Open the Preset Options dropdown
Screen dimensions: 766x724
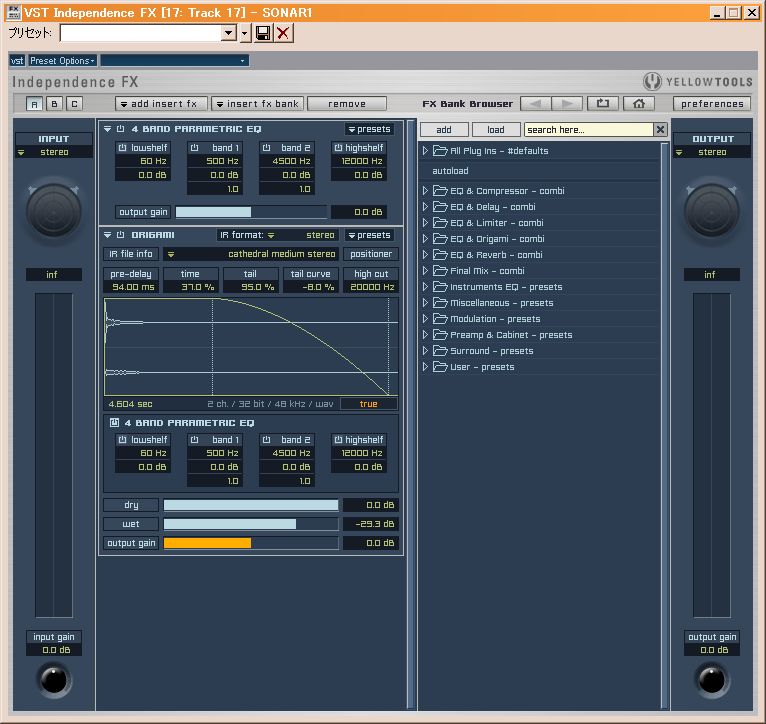(x=63, y=61)
